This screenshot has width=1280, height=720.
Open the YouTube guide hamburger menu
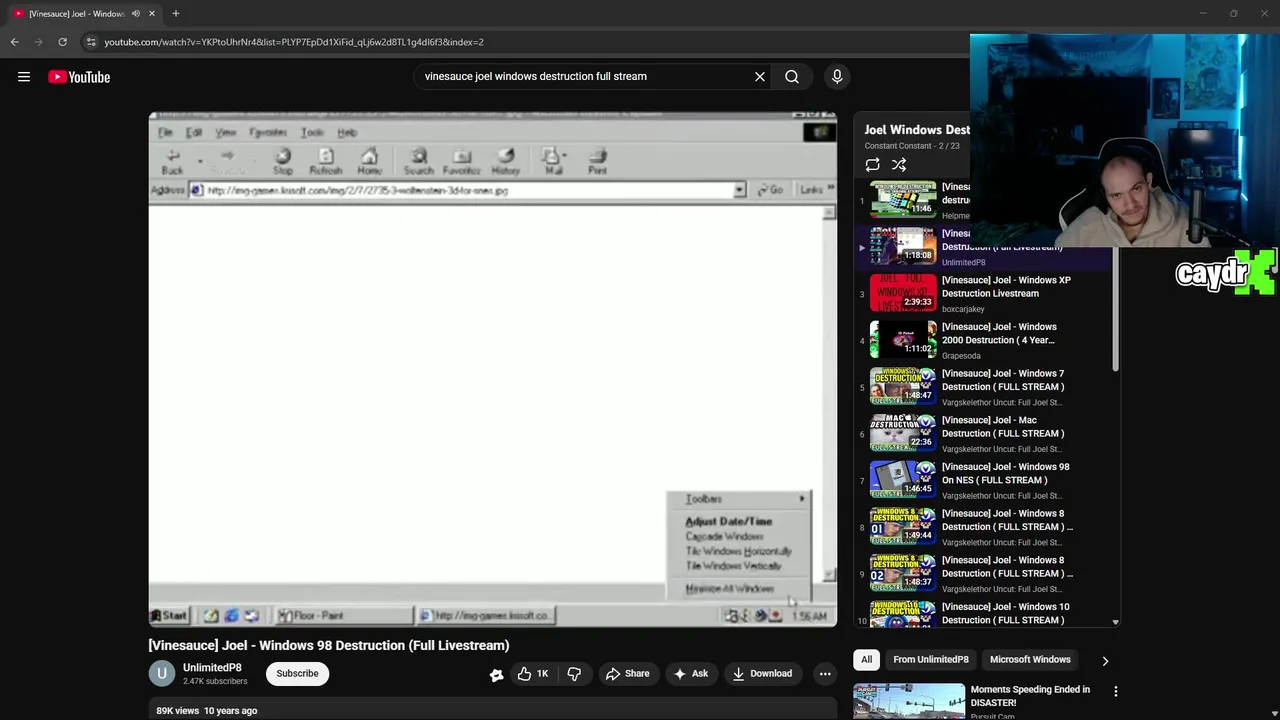click(24, 77)
